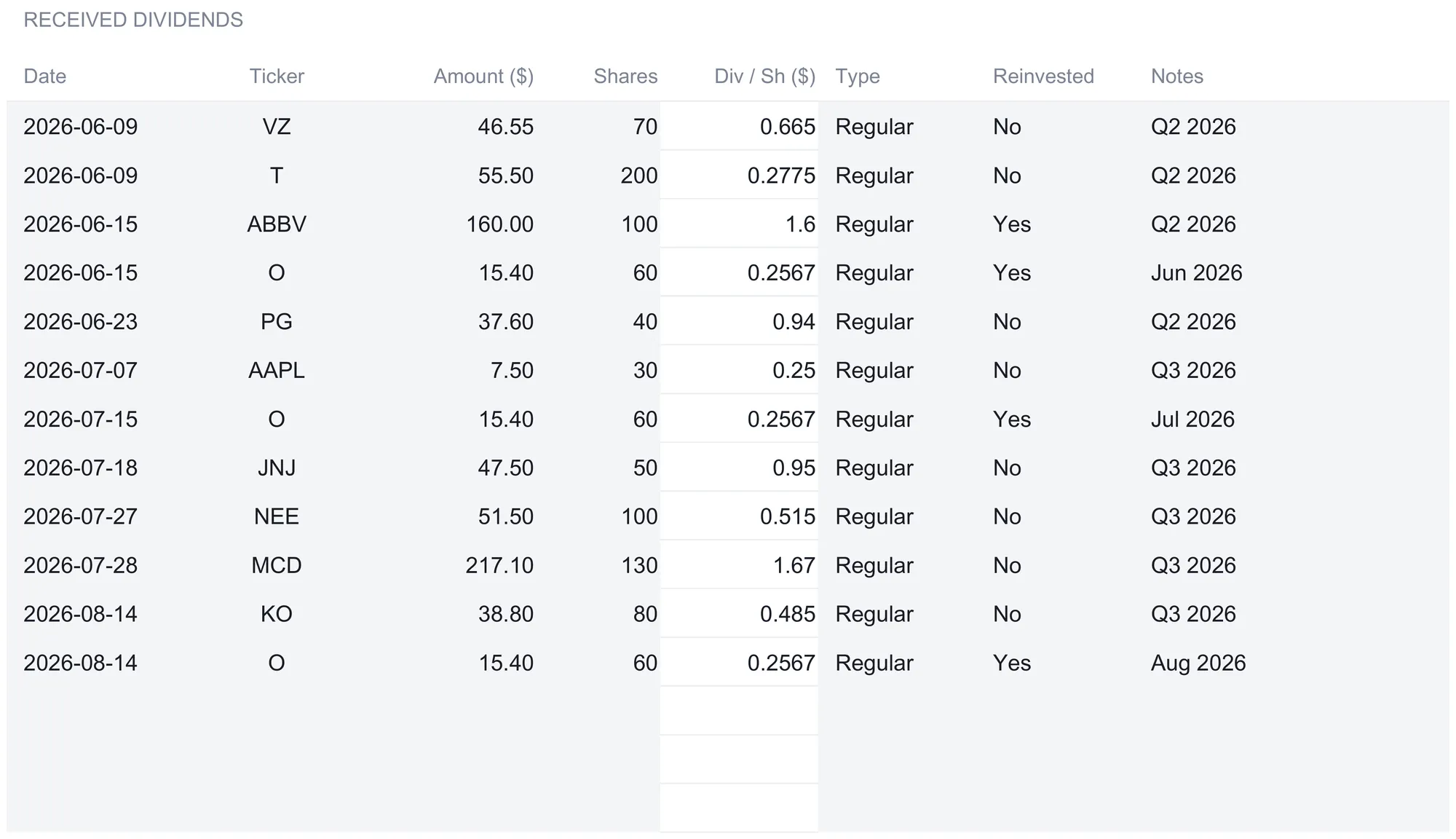Click the amount 160.00 cell
This screenshot has width=1456, height=839.
499,224
